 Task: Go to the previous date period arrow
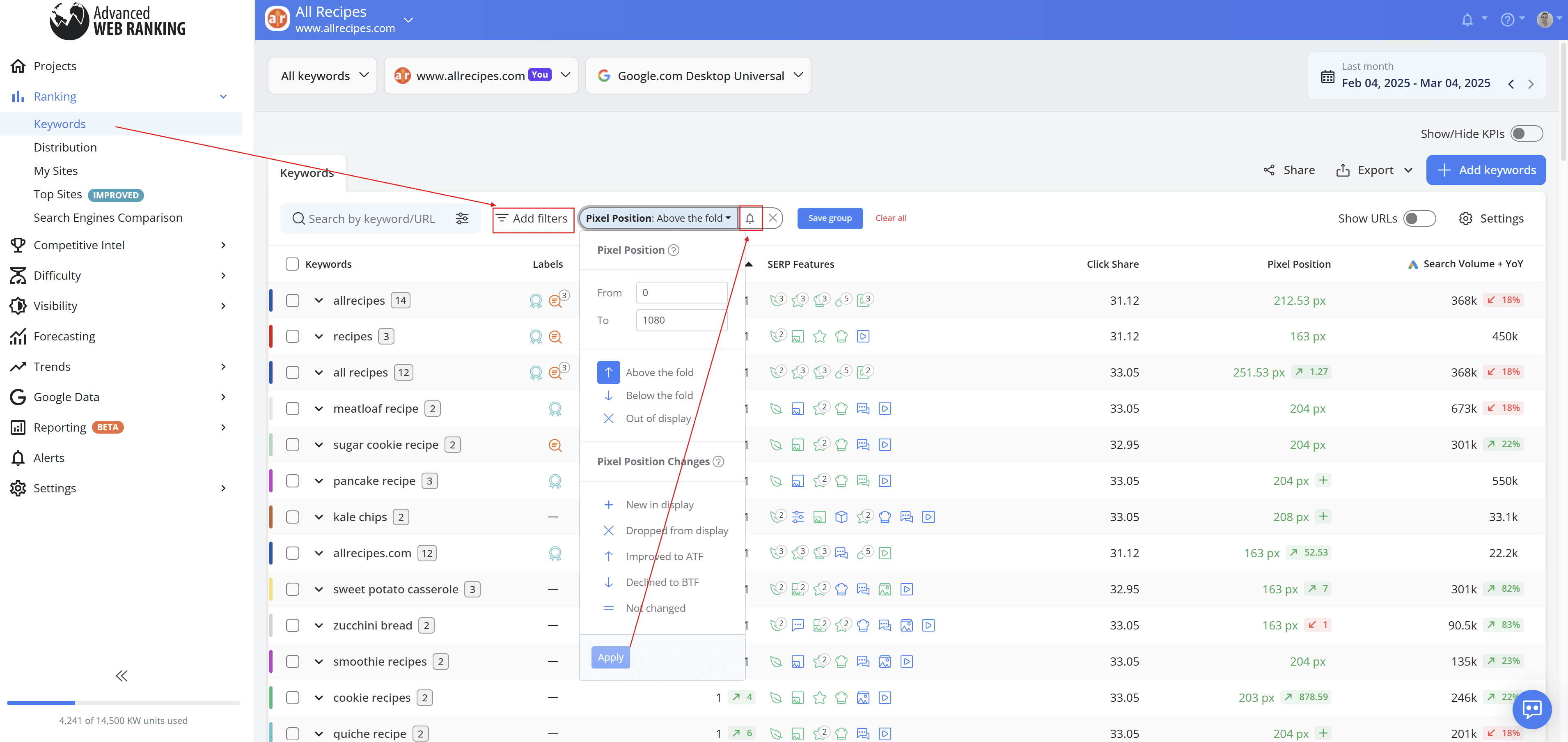[x=1511, y=84]
